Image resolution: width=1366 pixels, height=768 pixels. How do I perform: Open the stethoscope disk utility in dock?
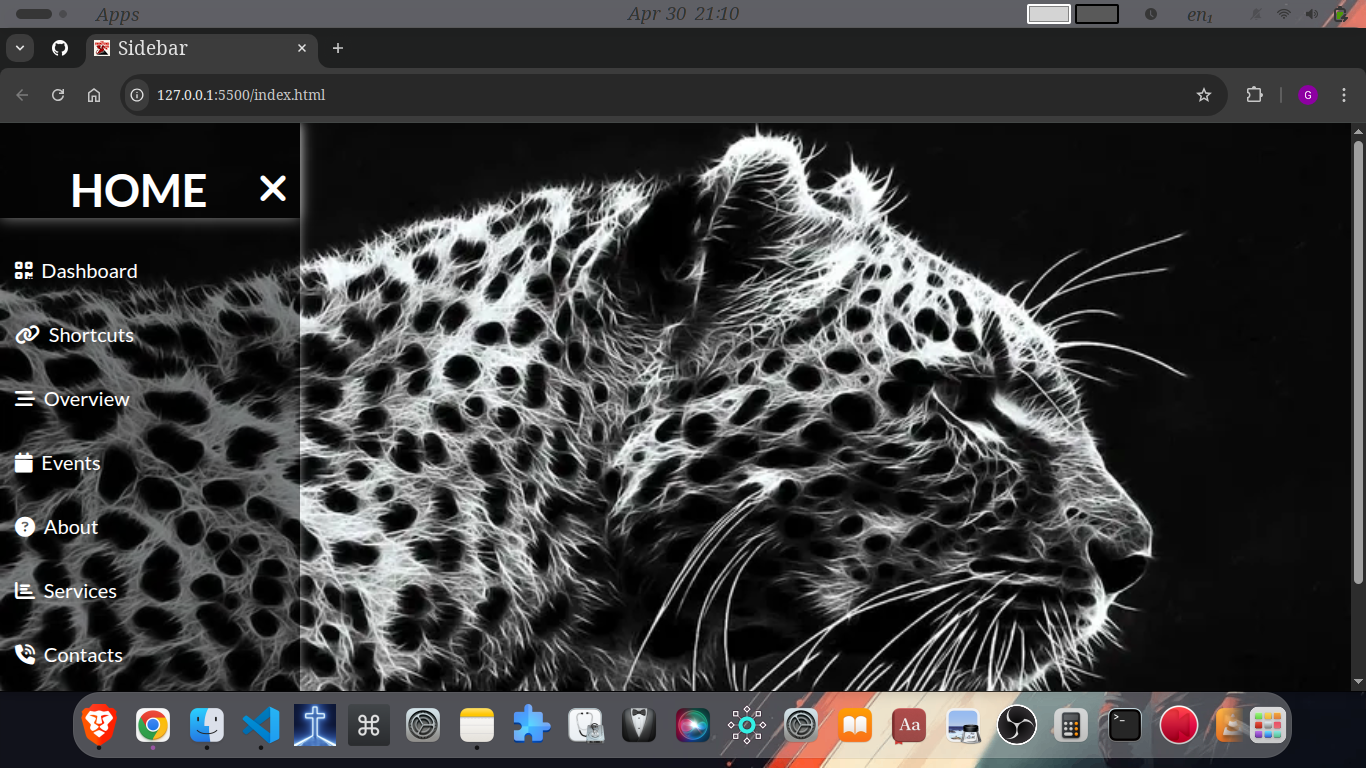[585, 725]
